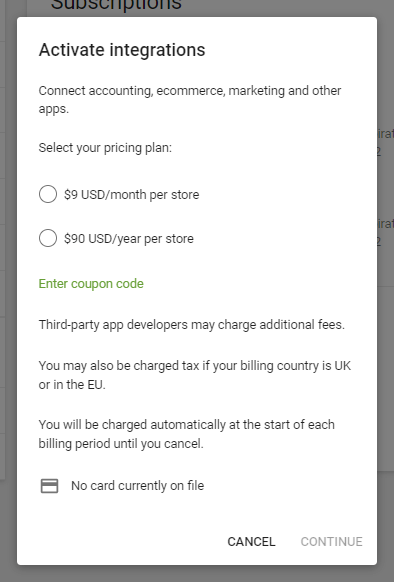Click the Subscriptions heading behind the dialog
The height and width of the screenshot is (582, 394).
coord(116,5)
